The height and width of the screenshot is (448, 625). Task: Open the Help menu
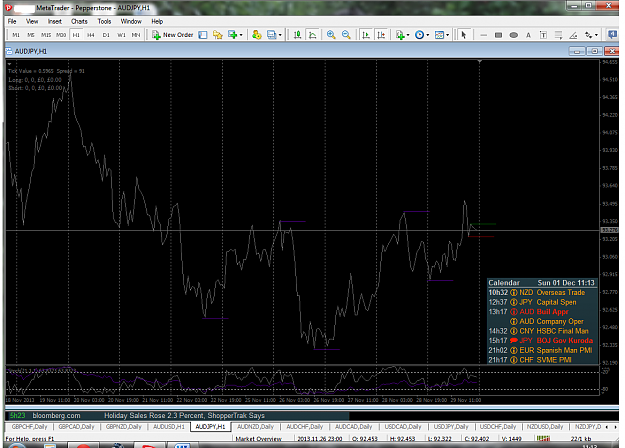coord(157,22)
